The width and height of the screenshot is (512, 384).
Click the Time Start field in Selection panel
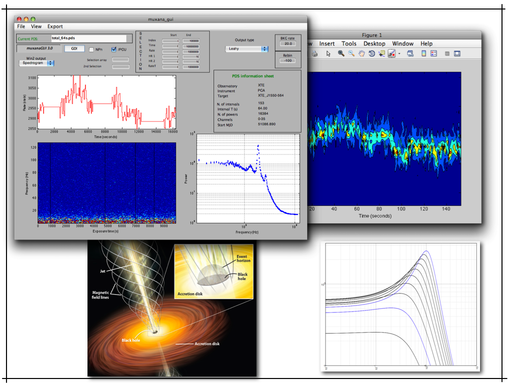click(x=171, y=46)
